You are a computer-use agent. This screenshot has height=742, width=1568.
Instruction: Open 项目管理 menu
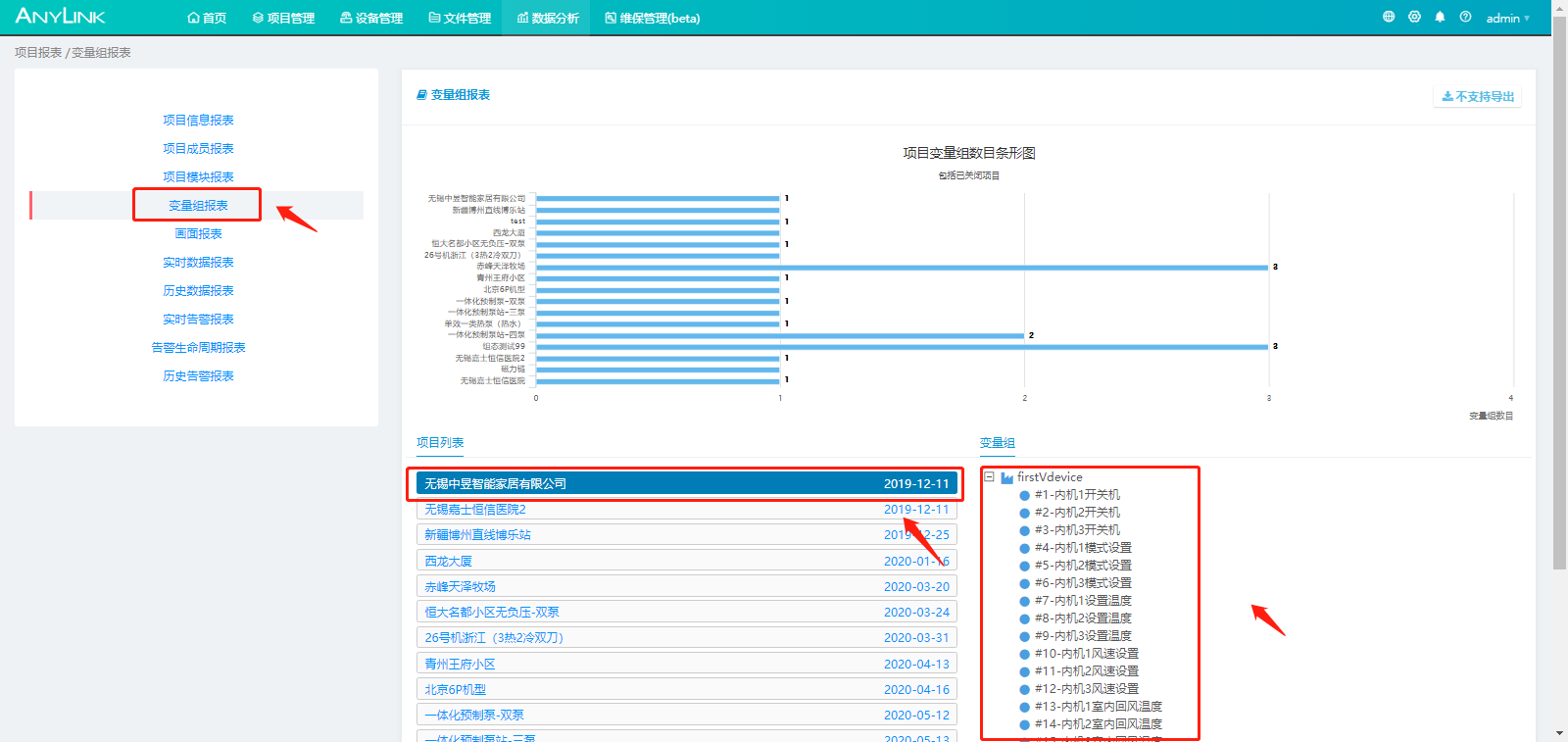point(283,18)
